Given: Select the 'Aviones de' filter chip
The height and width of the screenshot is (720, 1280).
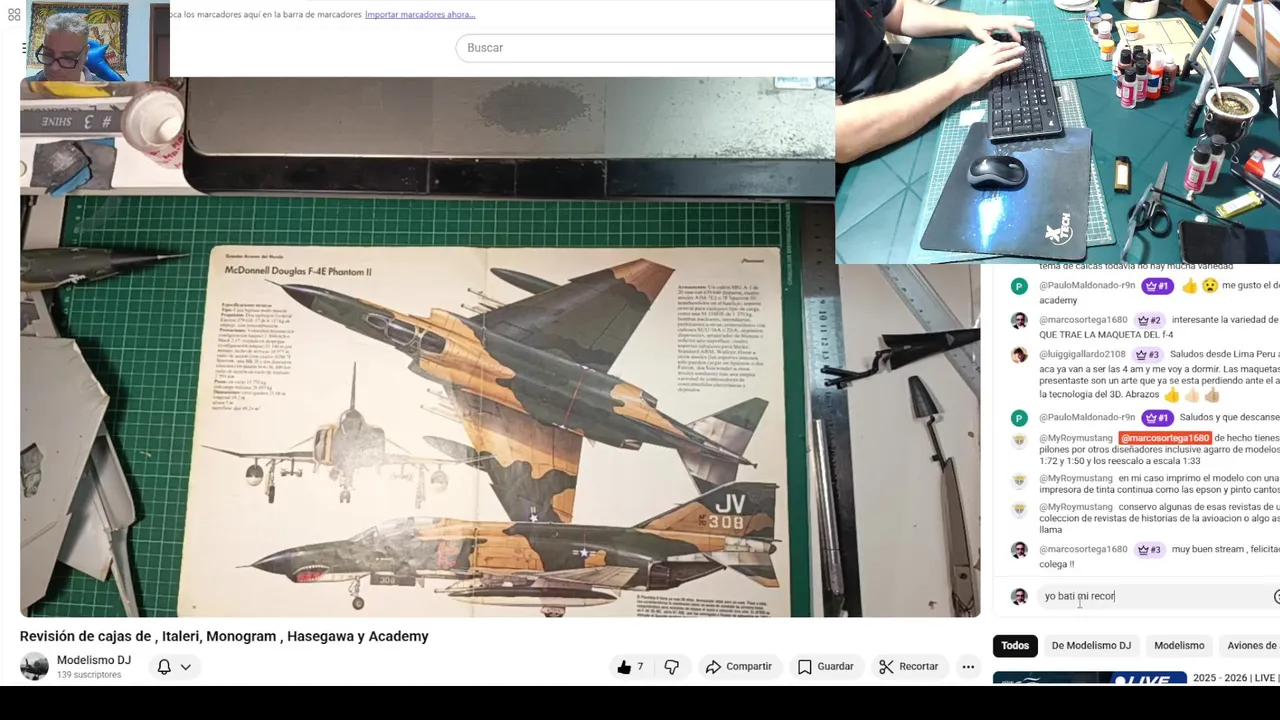Looking at the screenshot, I should 1250,646.
